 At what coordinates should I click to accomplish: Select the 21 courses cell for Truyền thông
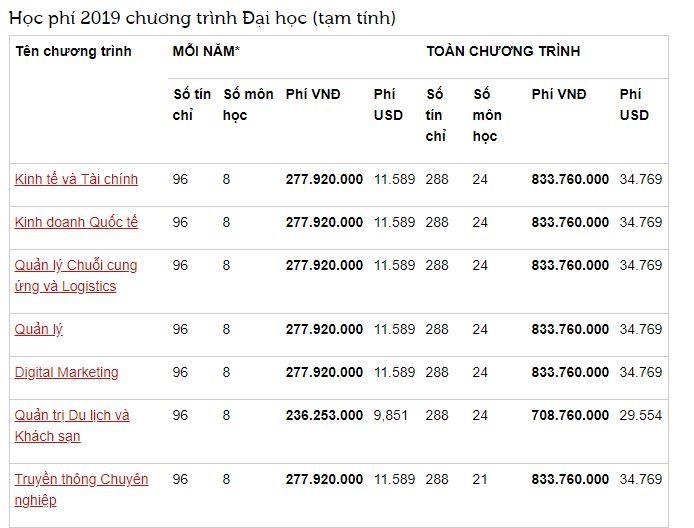480,480
